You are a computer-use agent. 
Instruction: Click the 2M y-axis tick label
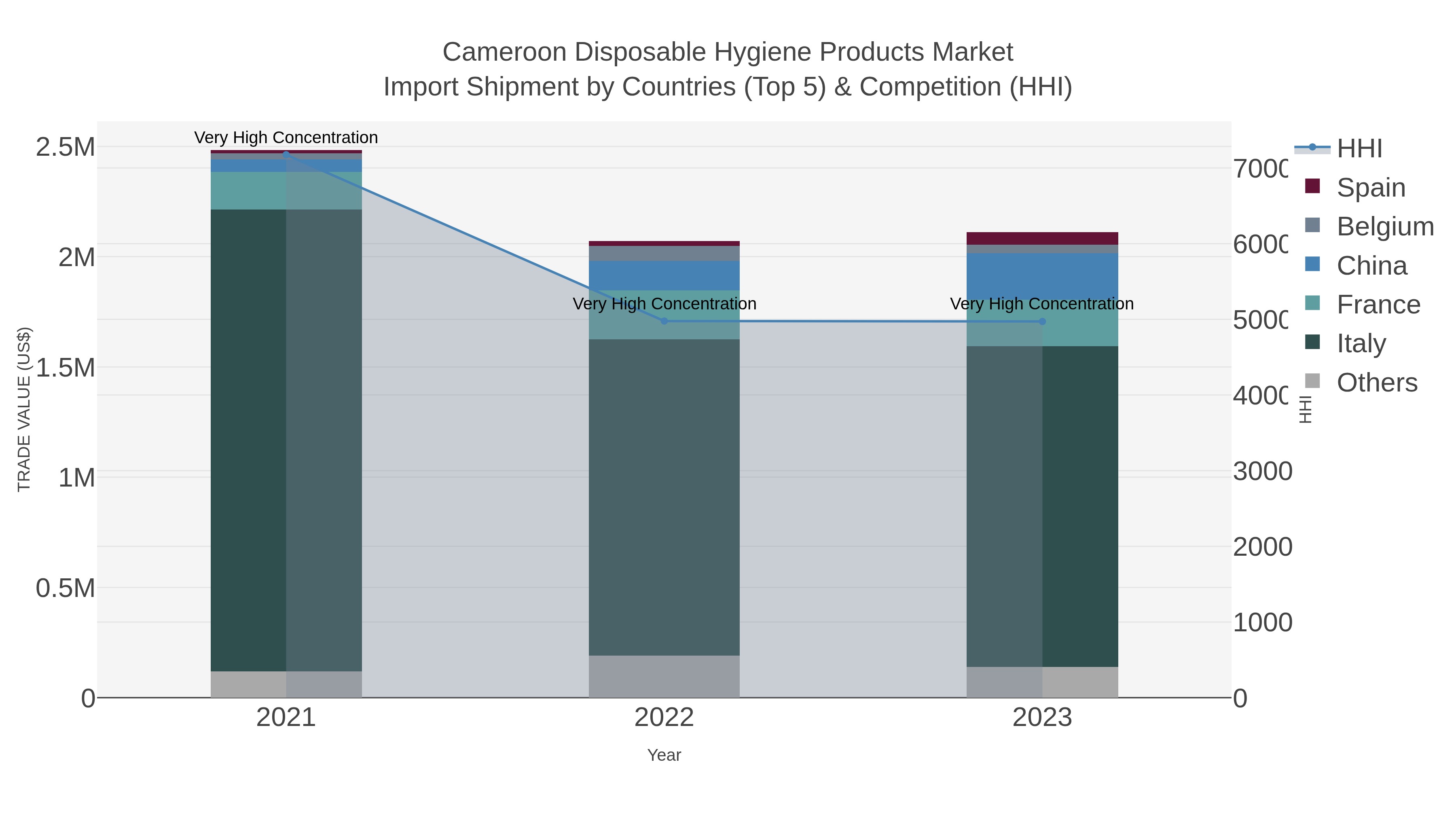coord(77,257)
